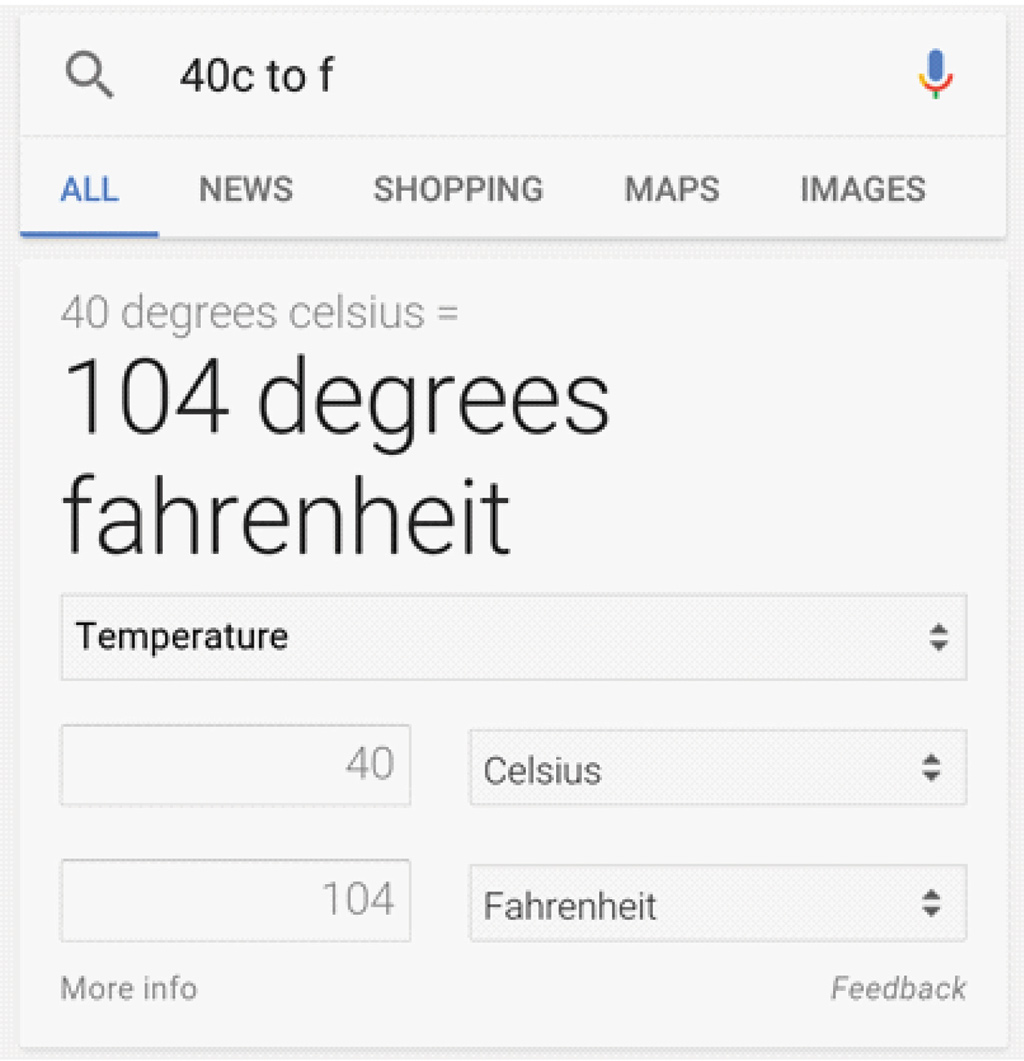Image resolution: width=1024 pixels, height=1061 pixels.
Task: Click the up-down arrows beside Fahrenheit
Action: point(931,903)
